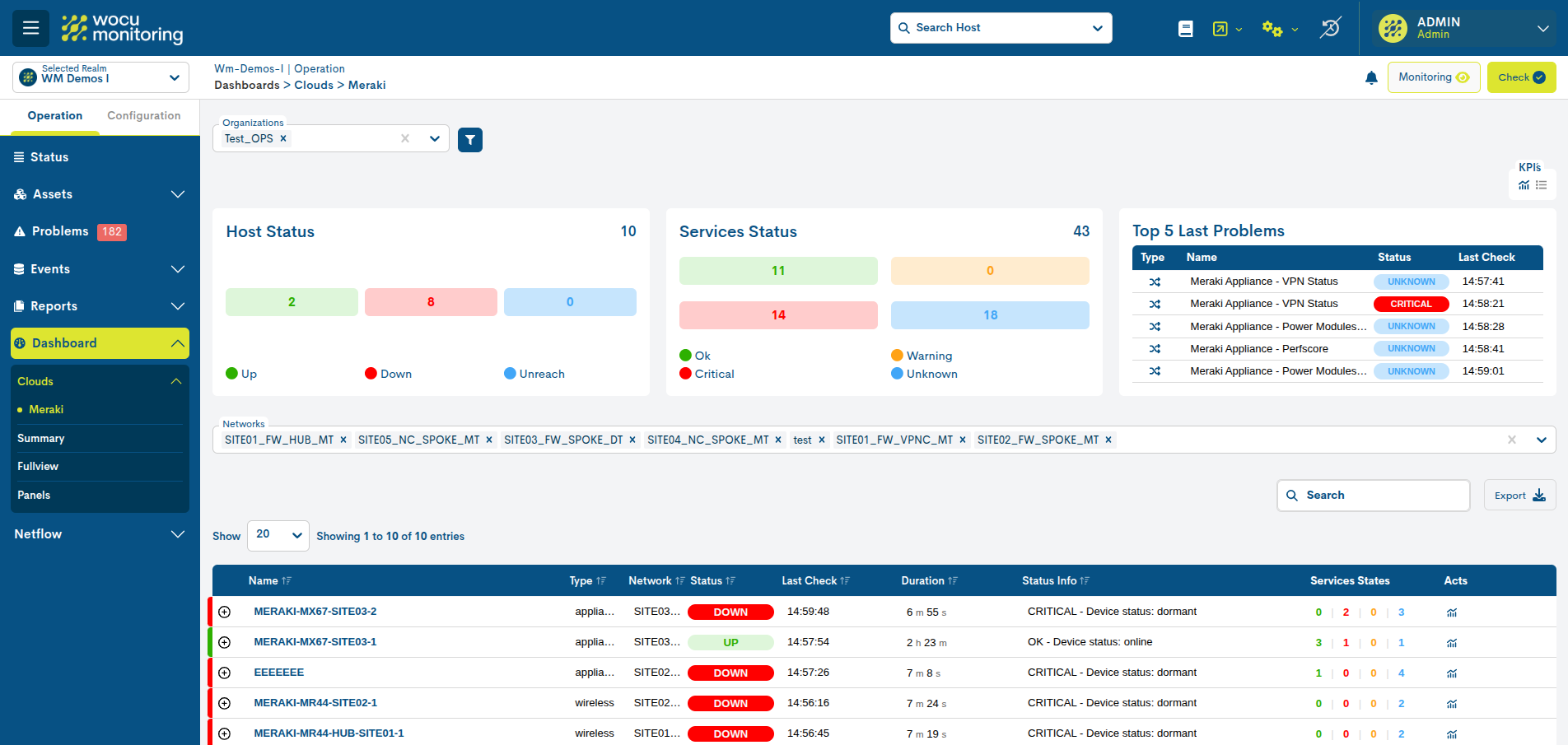
Task: Select the KPIs list view icon
Action: point(1542,184)
